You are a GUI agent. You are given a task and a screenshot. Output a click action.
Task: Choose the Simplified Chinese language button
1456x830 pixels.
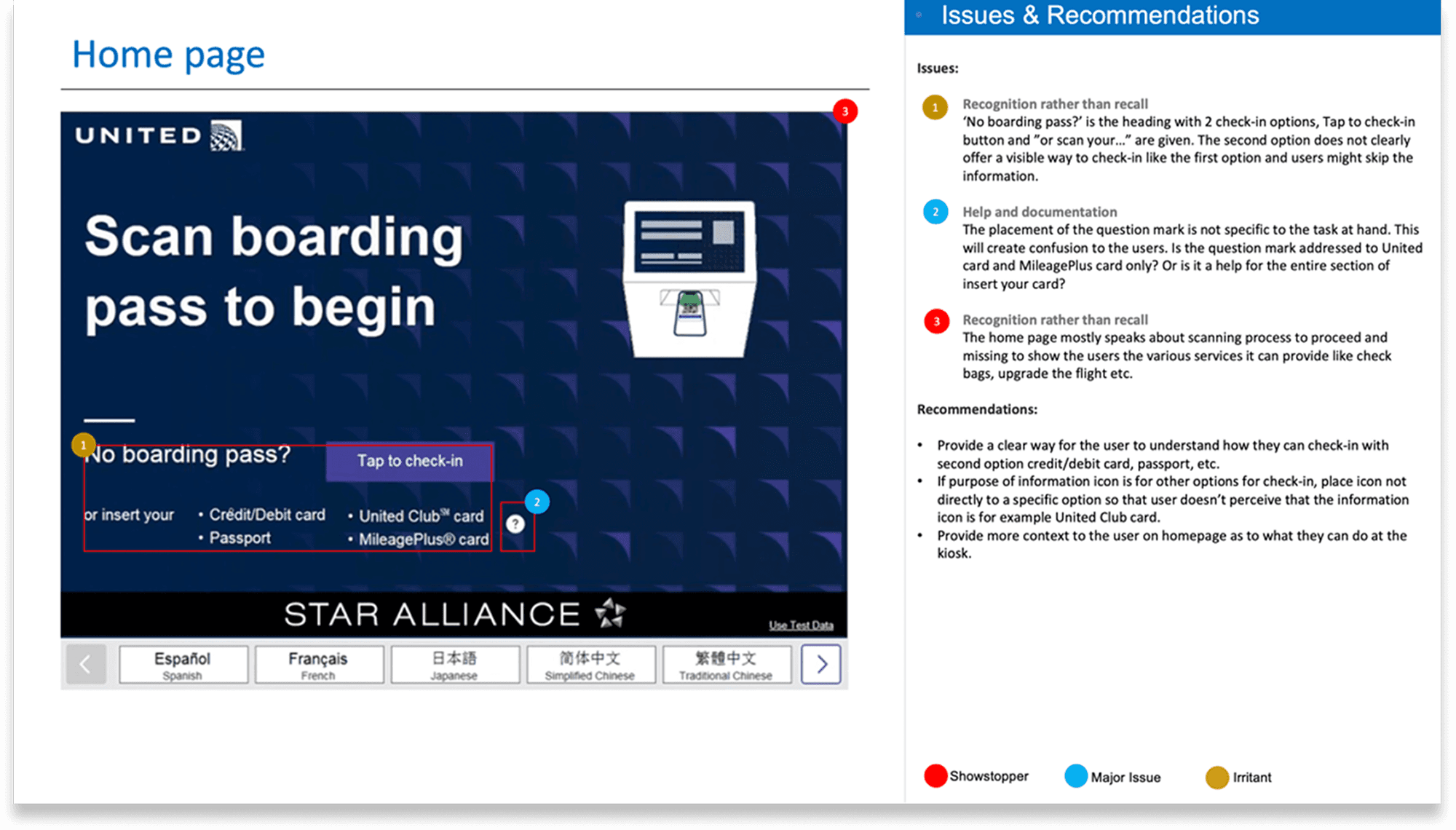[x=590, y=665]
